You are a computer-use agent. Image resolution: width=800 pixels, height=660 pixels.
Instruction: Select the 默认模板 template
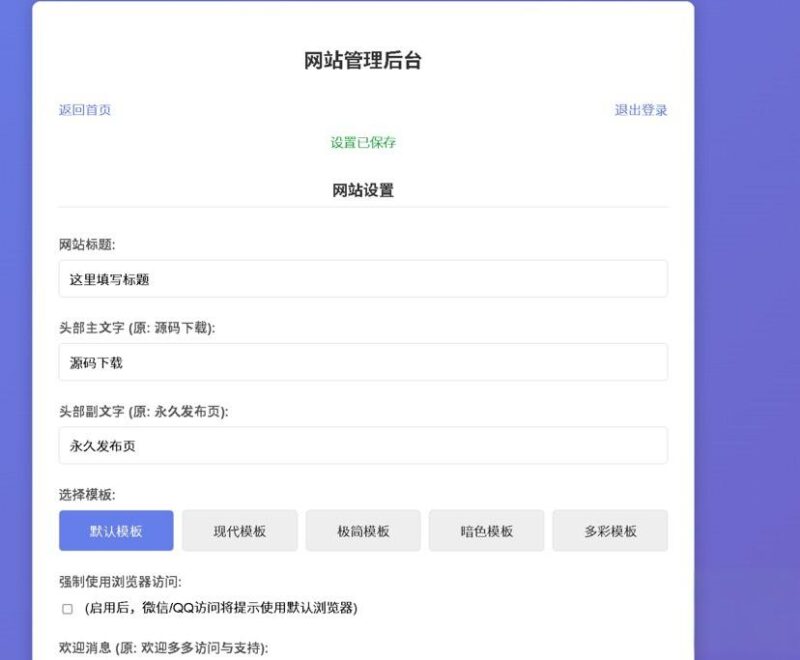(116, 531)
